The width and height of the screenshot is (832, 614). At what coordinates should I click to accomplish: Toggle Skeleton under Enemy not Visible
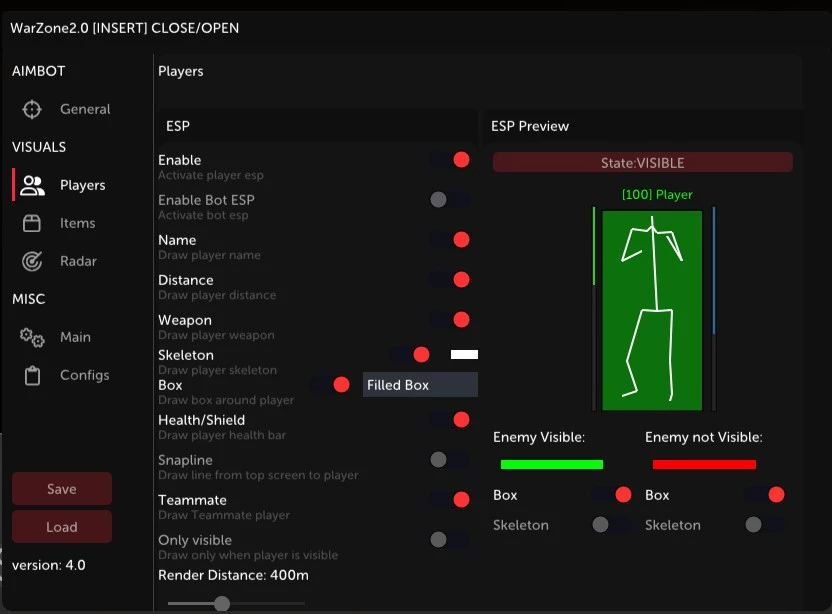coord(765,525)
